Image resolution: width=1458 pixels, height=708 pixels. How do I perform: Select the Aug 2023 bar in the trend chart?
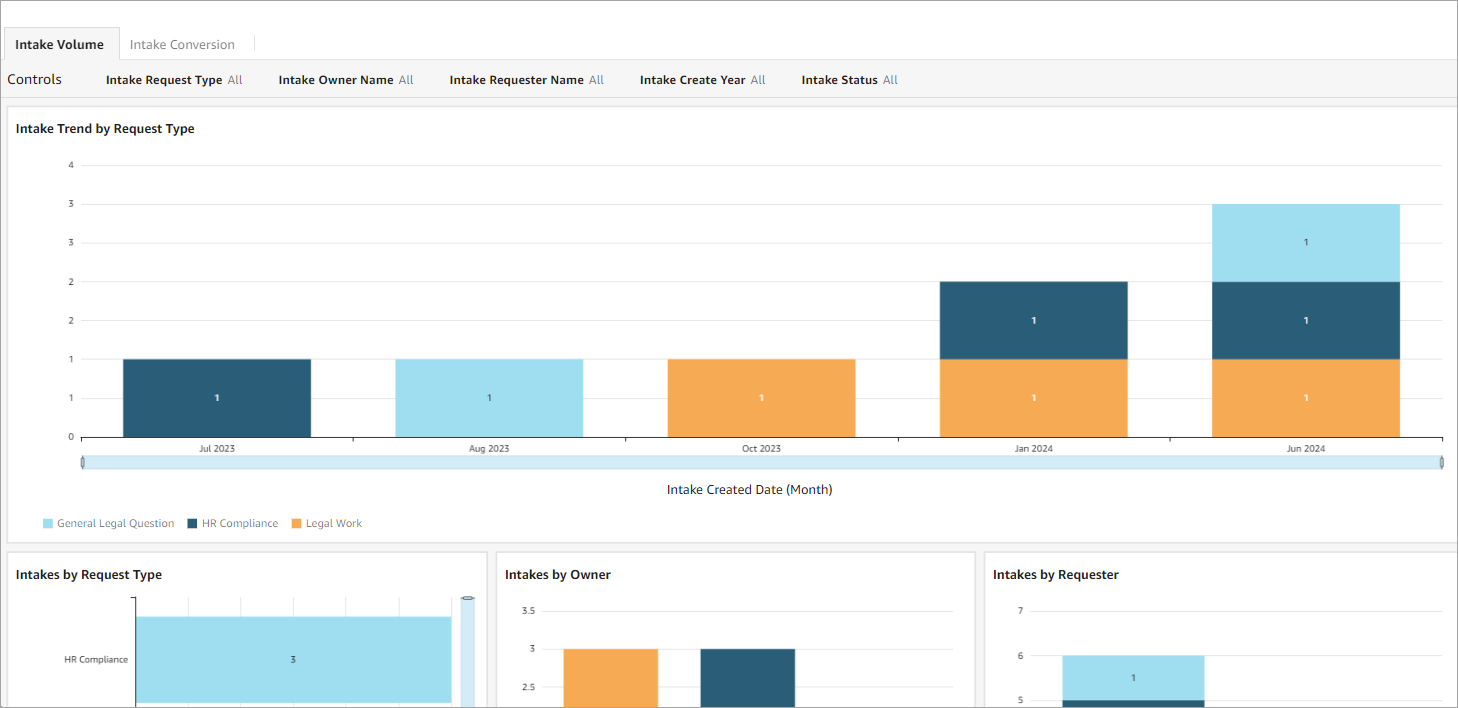tap(488, 397)
